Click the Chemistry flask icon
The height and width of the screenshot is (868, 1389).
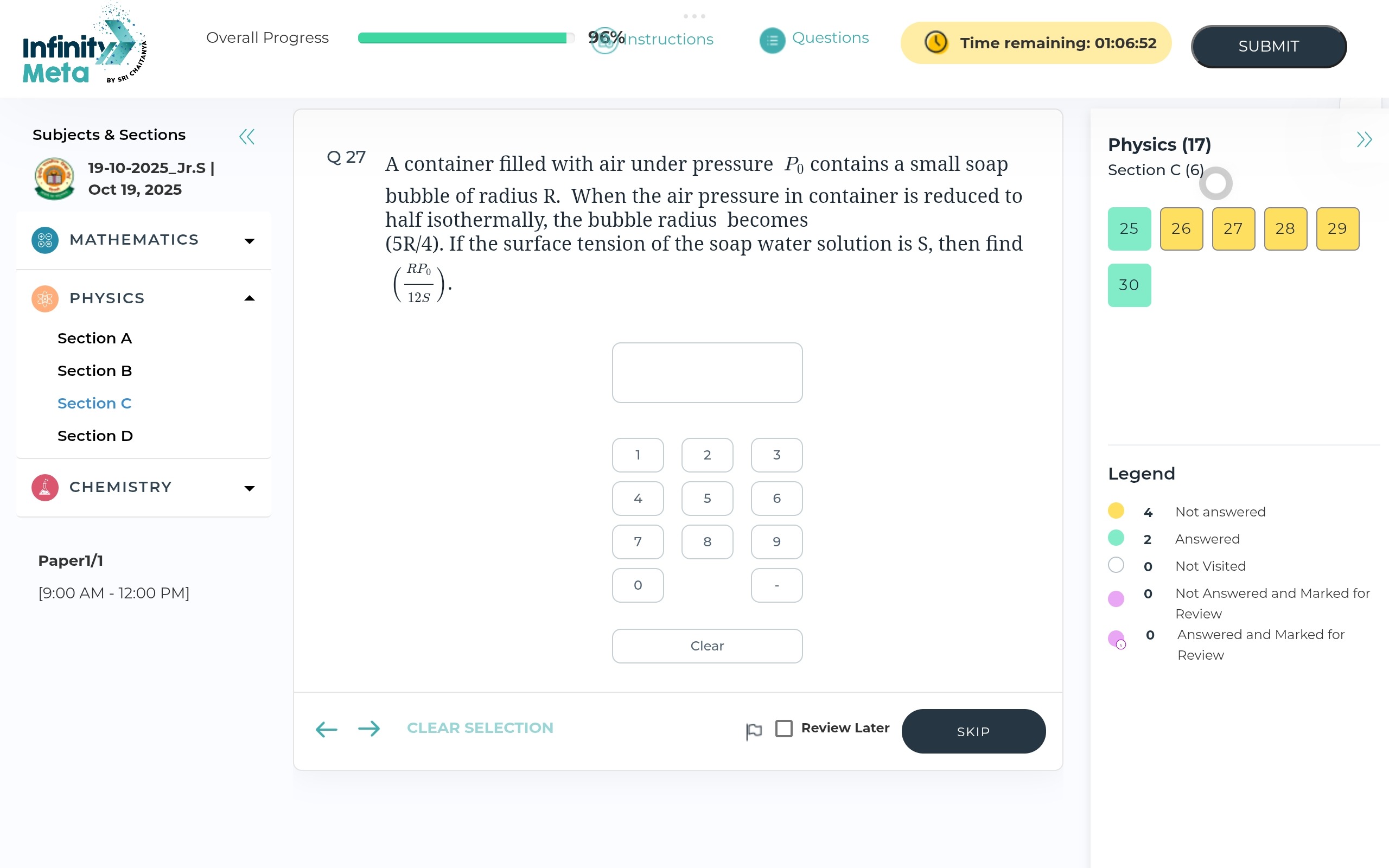45,487
